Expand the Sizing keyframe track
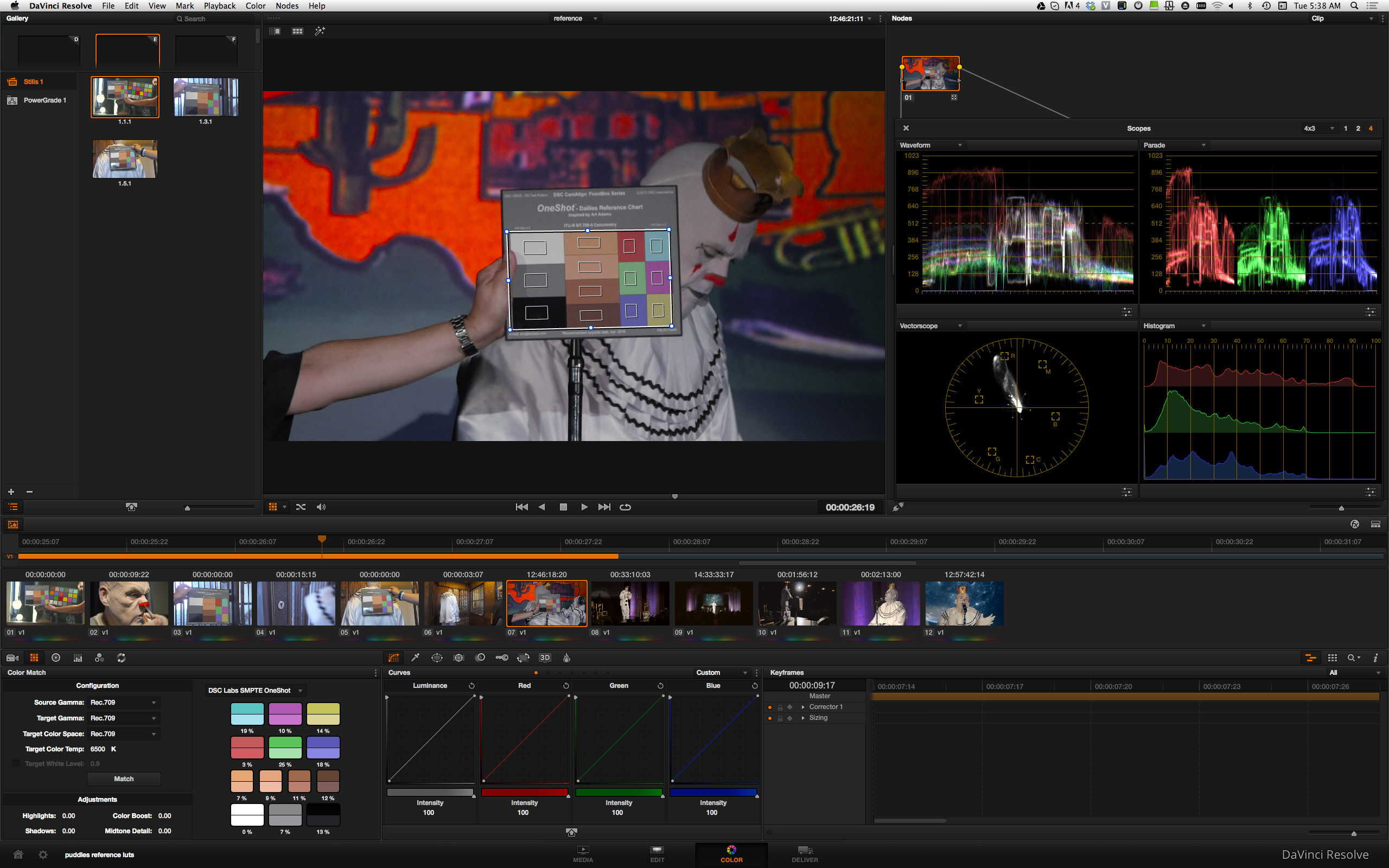This screenshot has width=1389, height=868. 803,718
